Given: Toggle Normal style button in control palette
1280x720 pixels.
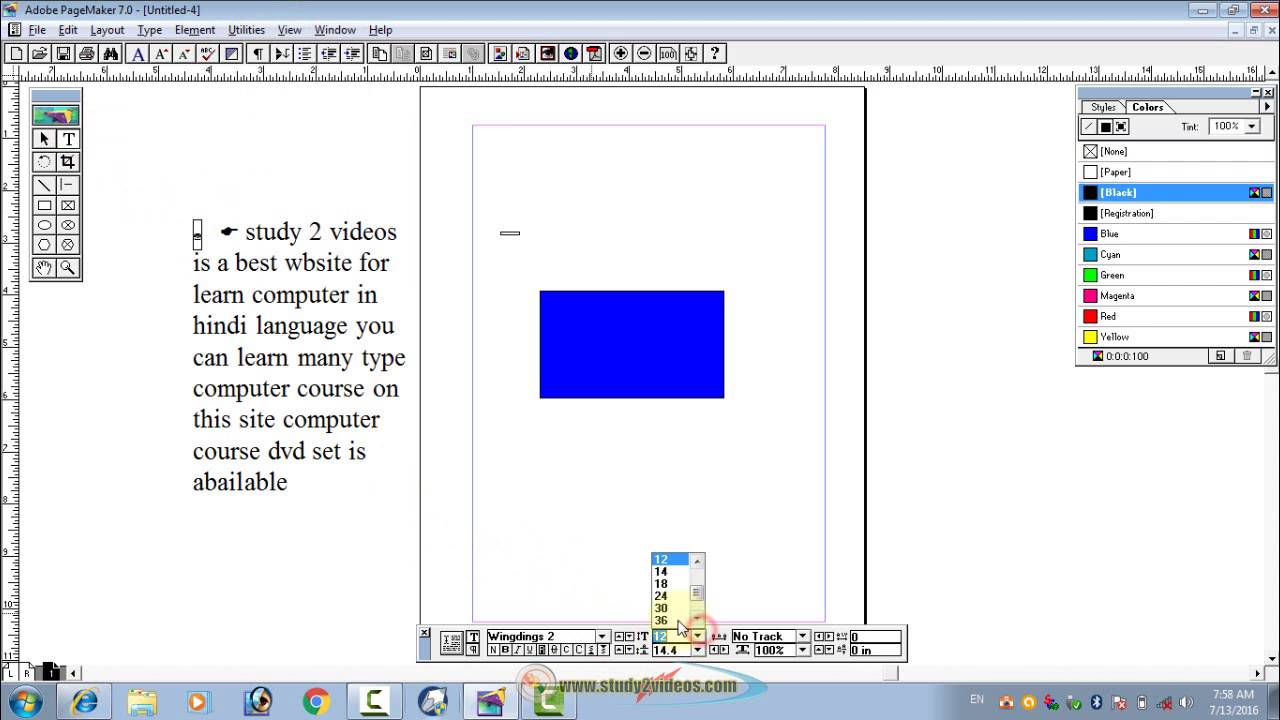Looking at the screenshot, I should pos(493,650).
